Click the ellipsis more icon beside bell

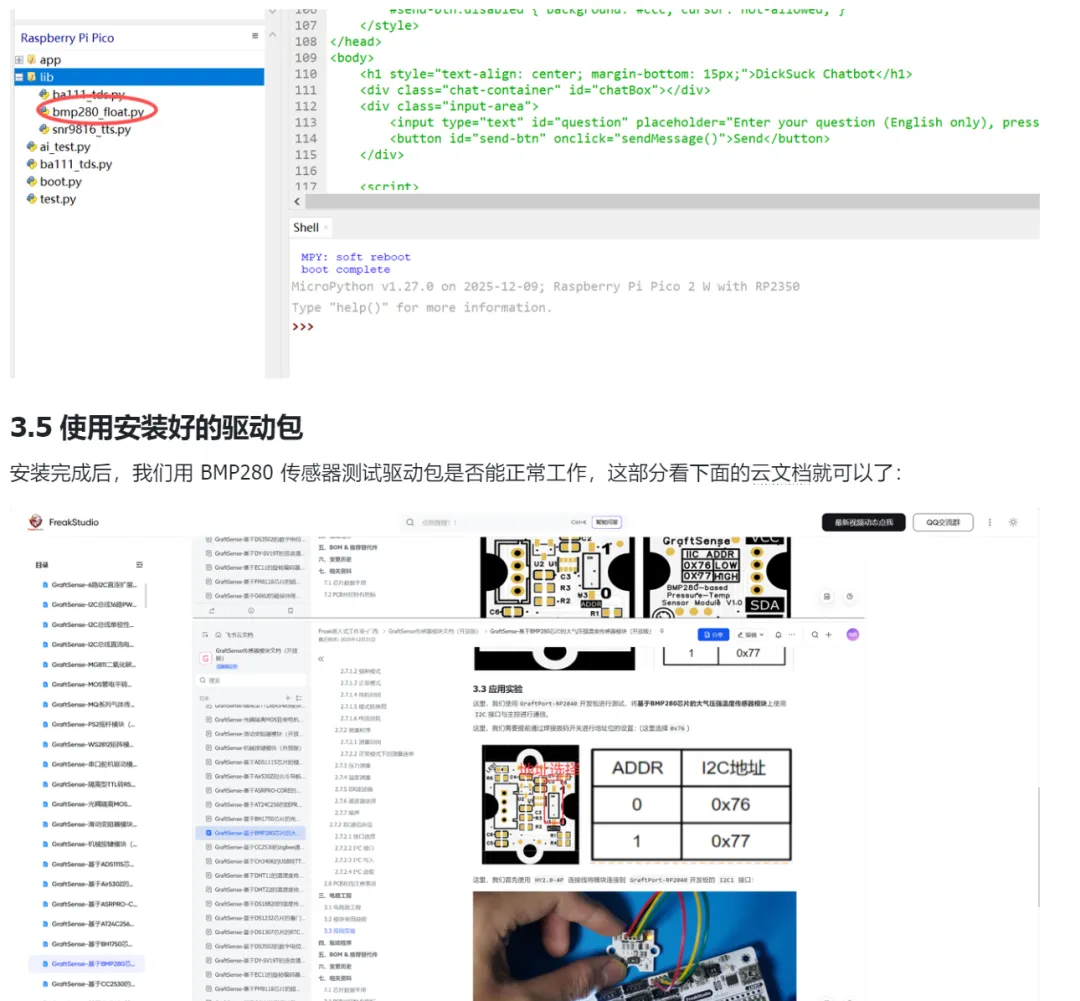(x=792, y=634)
